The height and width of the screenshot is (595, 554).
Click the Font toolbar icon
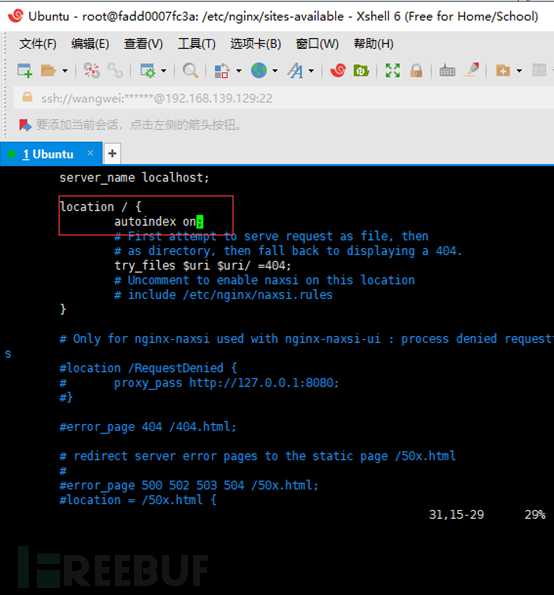pos(296,71)
